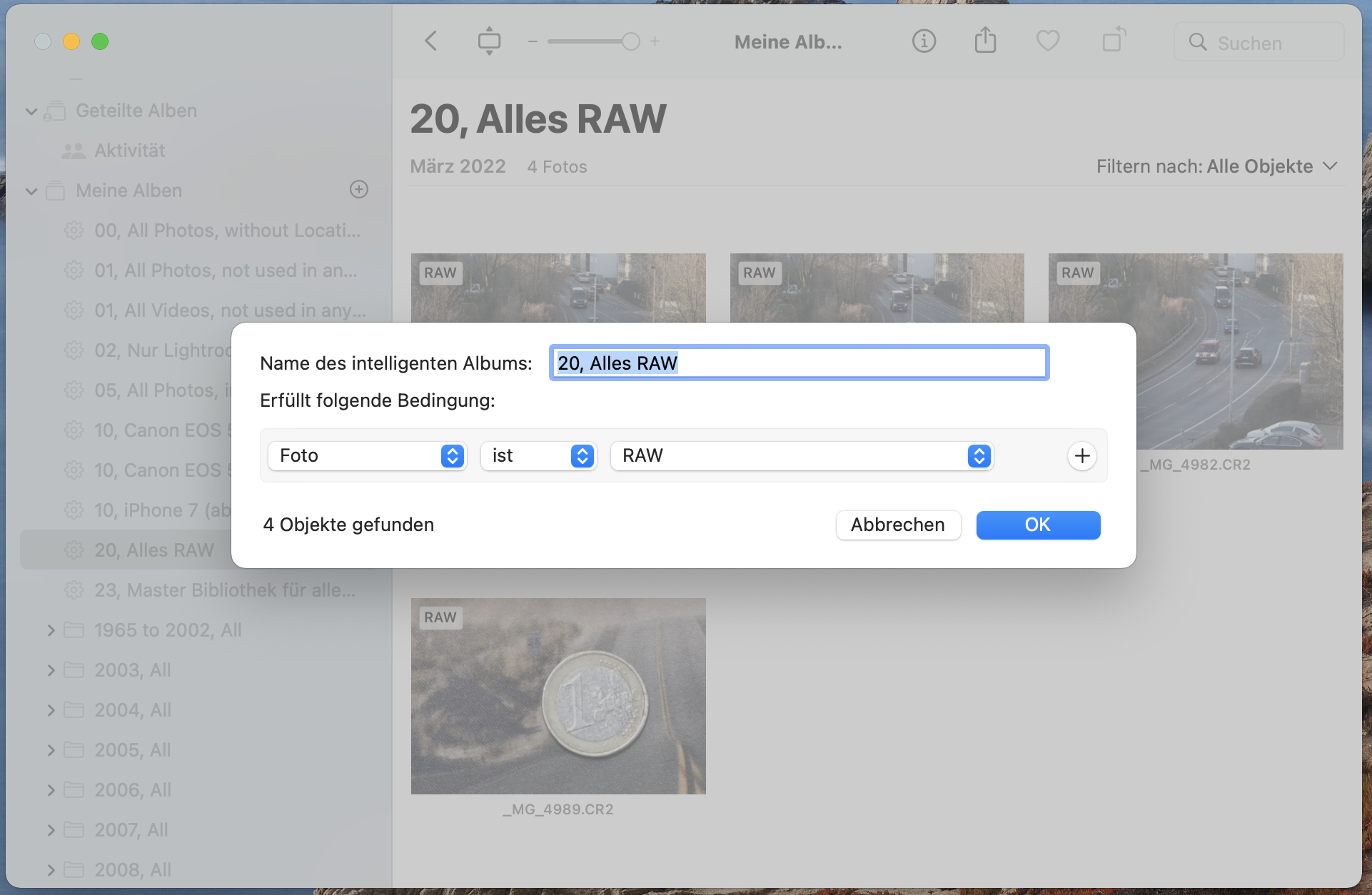The width and height of the screenshot is (1372, 895).
Task: Click the aspect ratio display icon
Action: point(489,41)
